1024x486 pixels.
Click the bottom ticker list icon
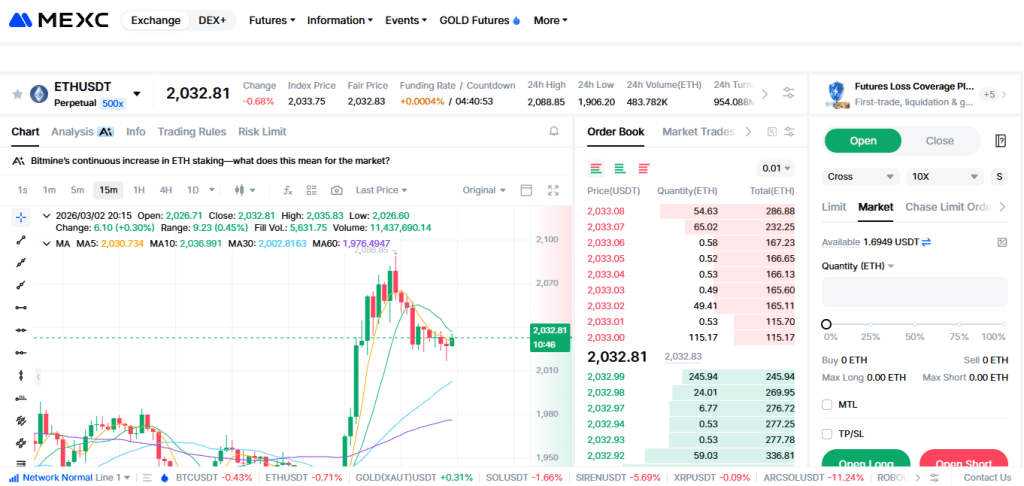click(x=147, y=478)
